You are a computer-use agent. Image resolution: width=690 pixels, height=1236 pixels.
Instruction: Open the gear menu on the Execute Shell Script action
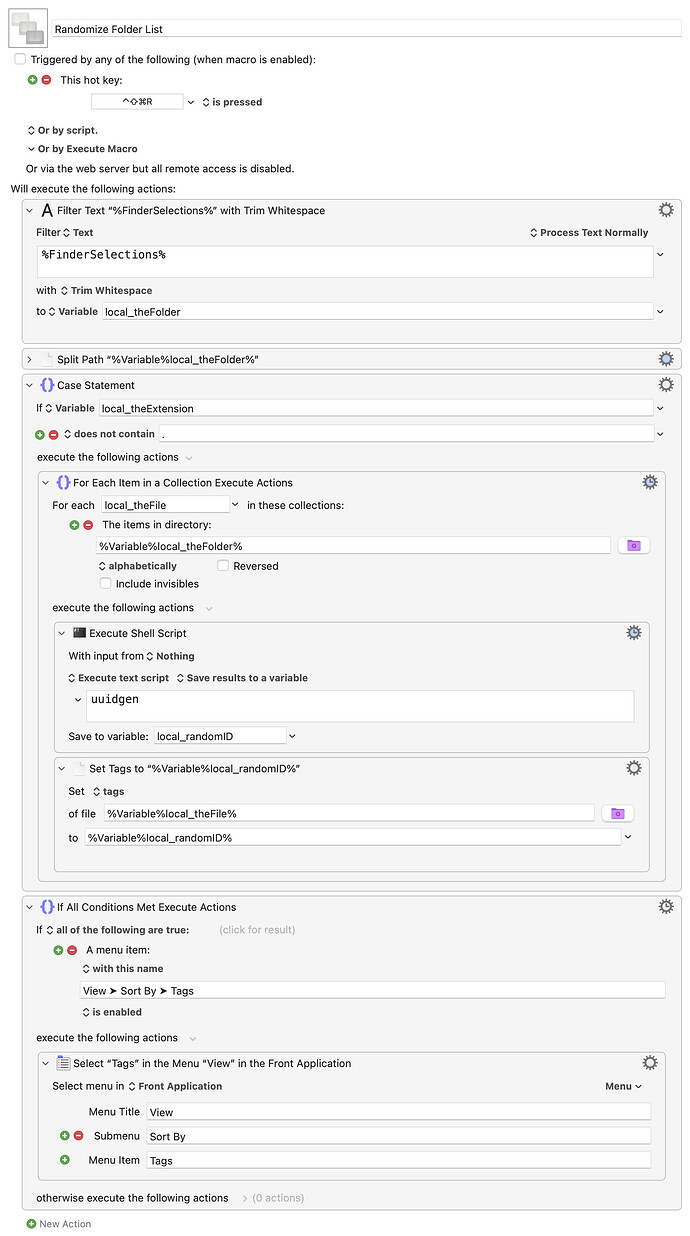[x=633, y=632]
